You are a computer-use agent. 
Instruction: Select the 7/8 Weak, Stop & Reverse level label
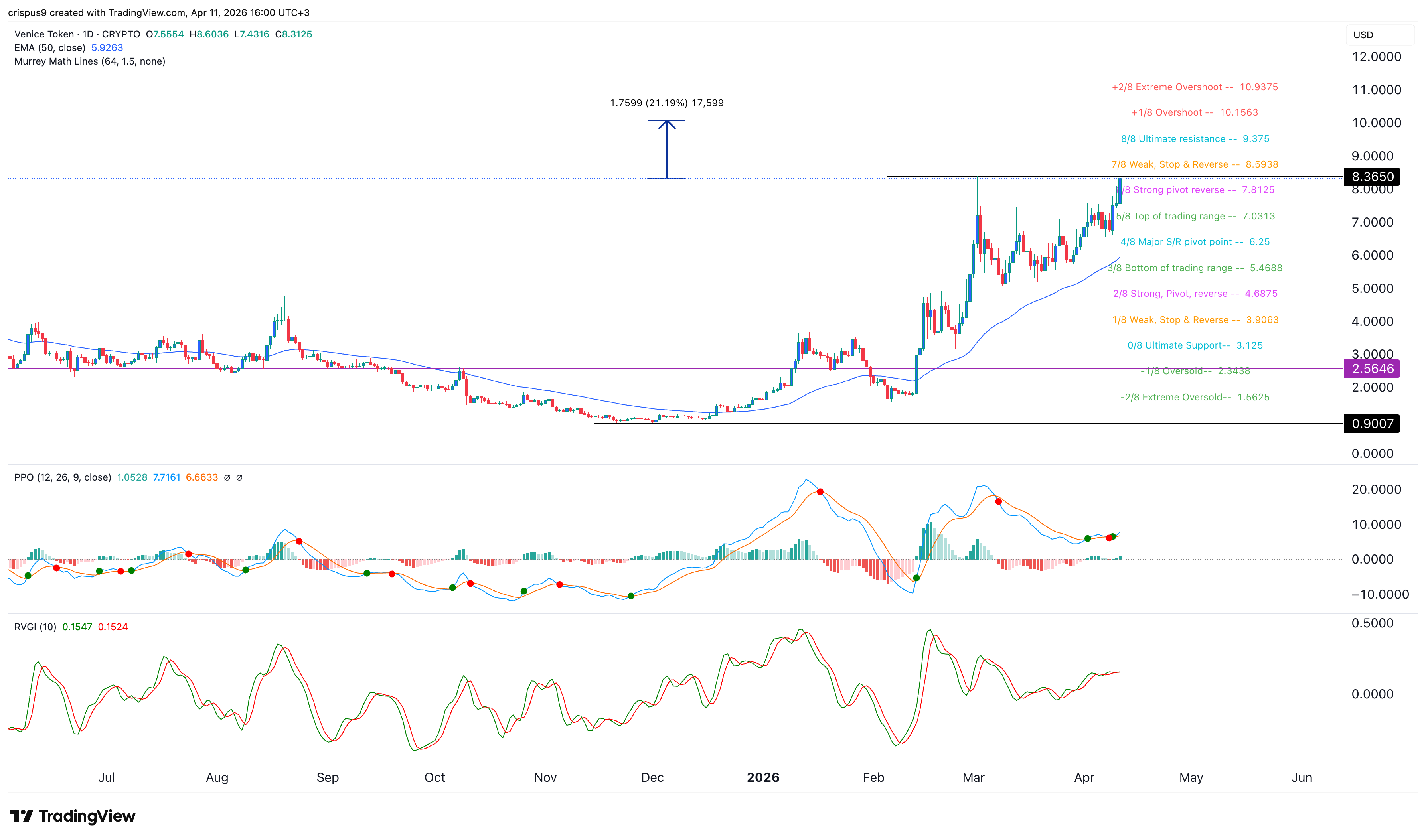click(x=1195, y=164)
